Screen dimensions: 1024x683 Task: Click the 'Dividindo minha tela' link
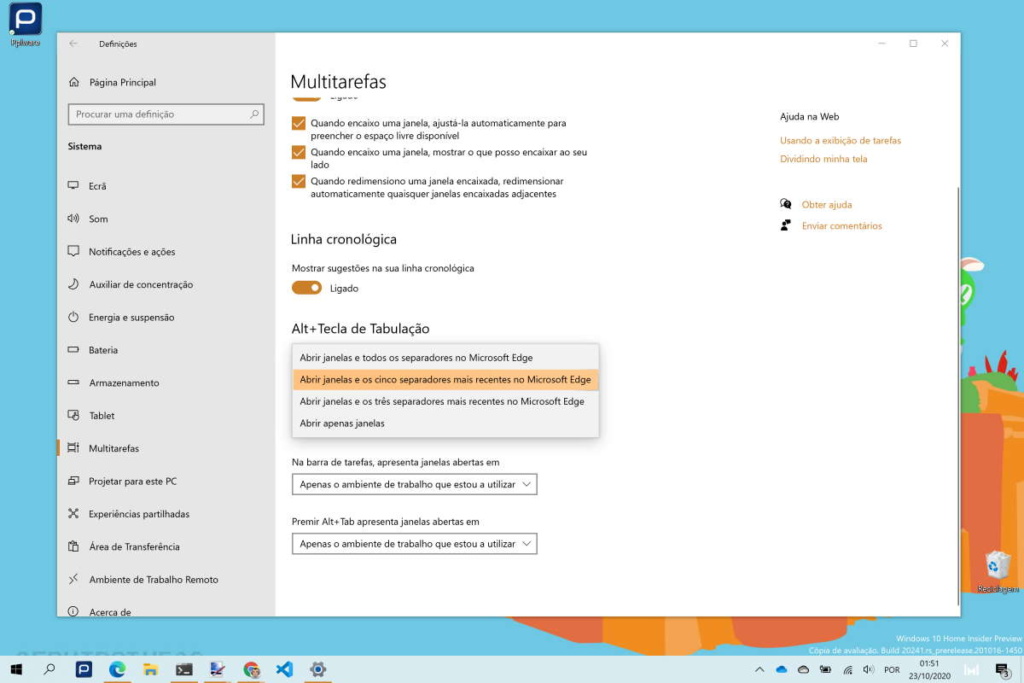823,159
